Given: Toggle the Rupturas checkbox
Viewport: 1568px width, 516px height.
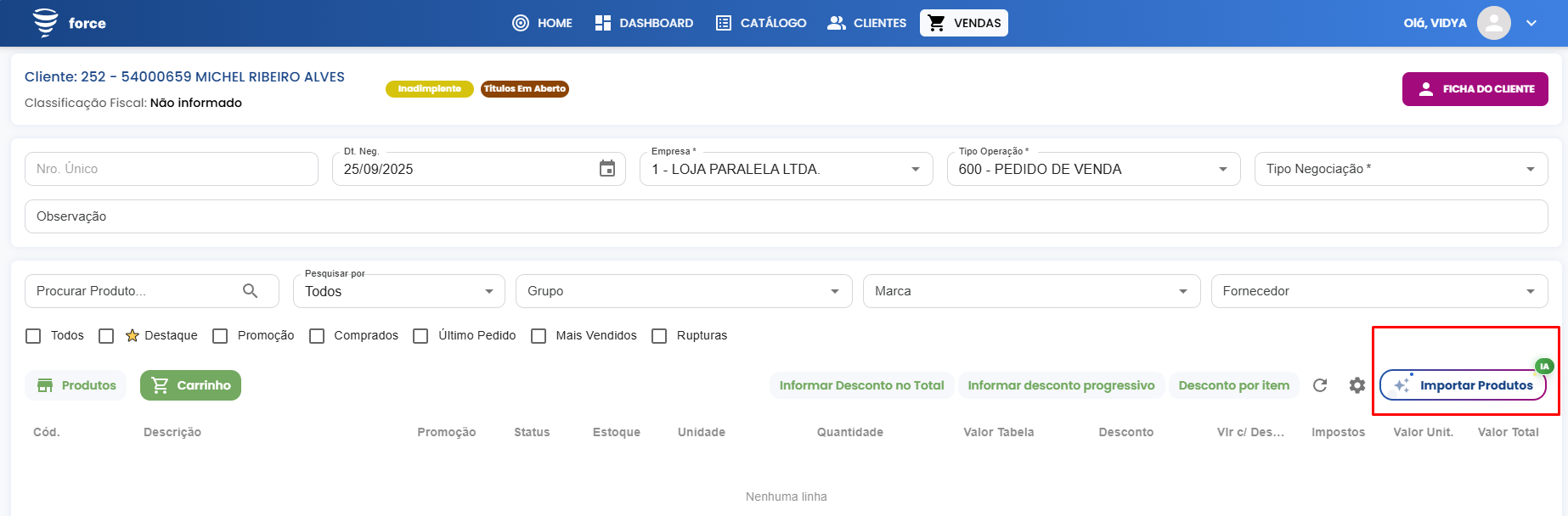Looking at the screenshot, I should 659,336.
